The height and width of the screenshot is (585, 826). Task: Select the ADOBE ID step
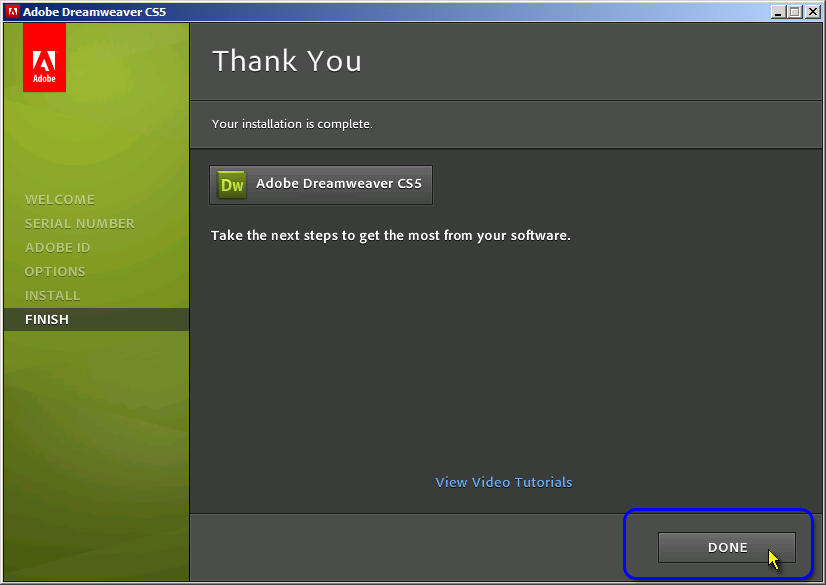click(57, 247)
